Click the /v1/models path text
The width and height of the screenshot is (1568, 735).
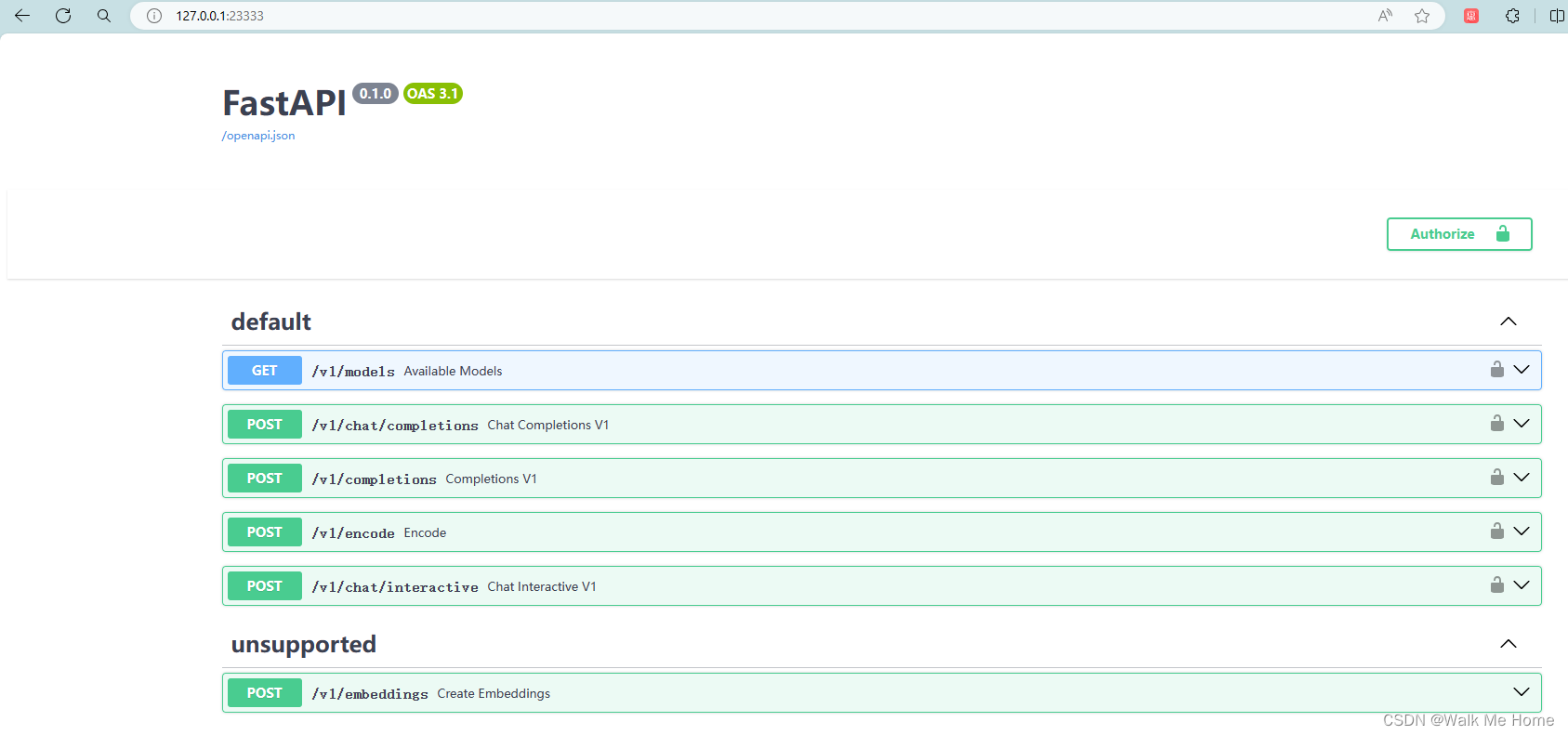[x=353, y=372]
